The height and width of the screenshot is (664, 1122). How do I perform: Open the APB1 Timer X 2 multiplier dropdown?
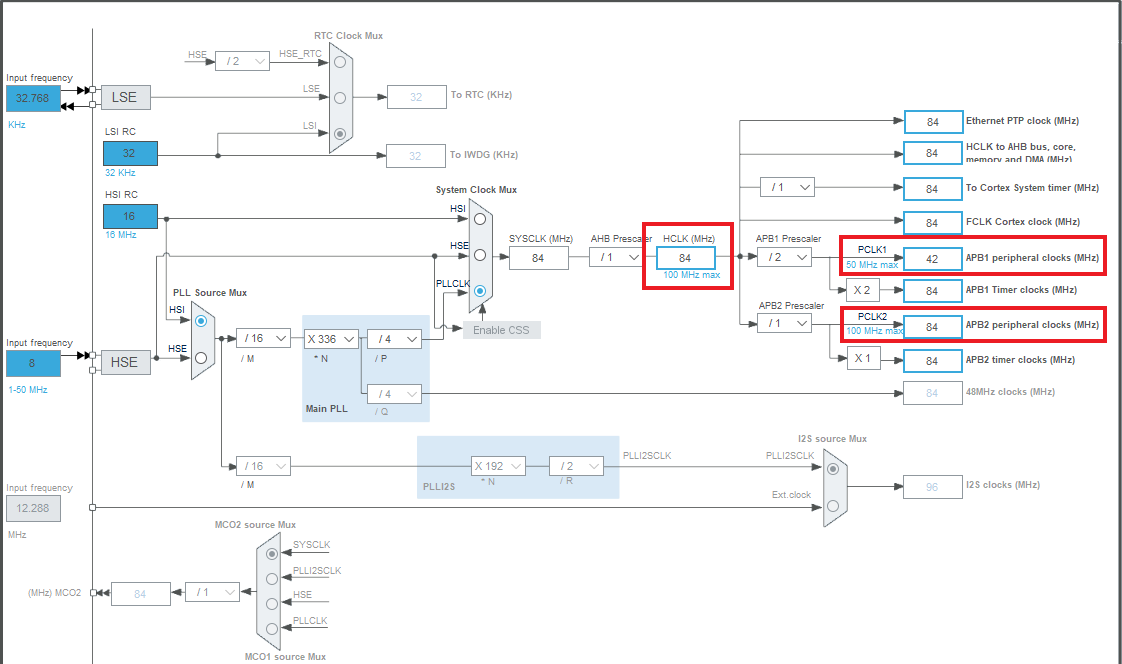[x=863, y=290]
